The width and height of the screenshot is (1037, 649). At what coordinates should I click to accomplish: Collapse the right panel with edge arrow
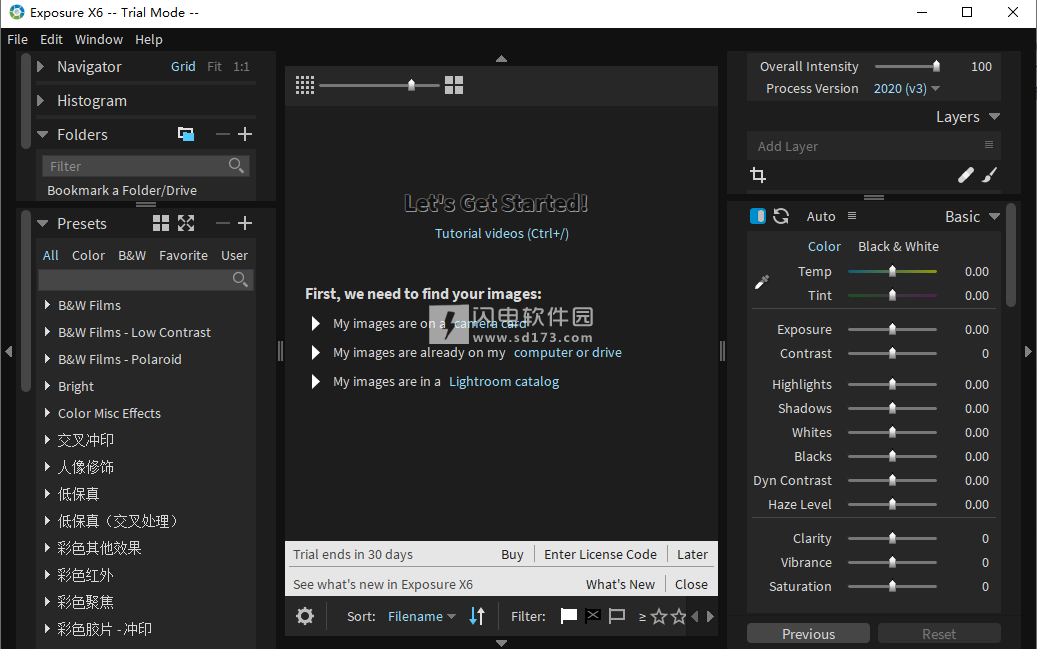pos(1028,351)
